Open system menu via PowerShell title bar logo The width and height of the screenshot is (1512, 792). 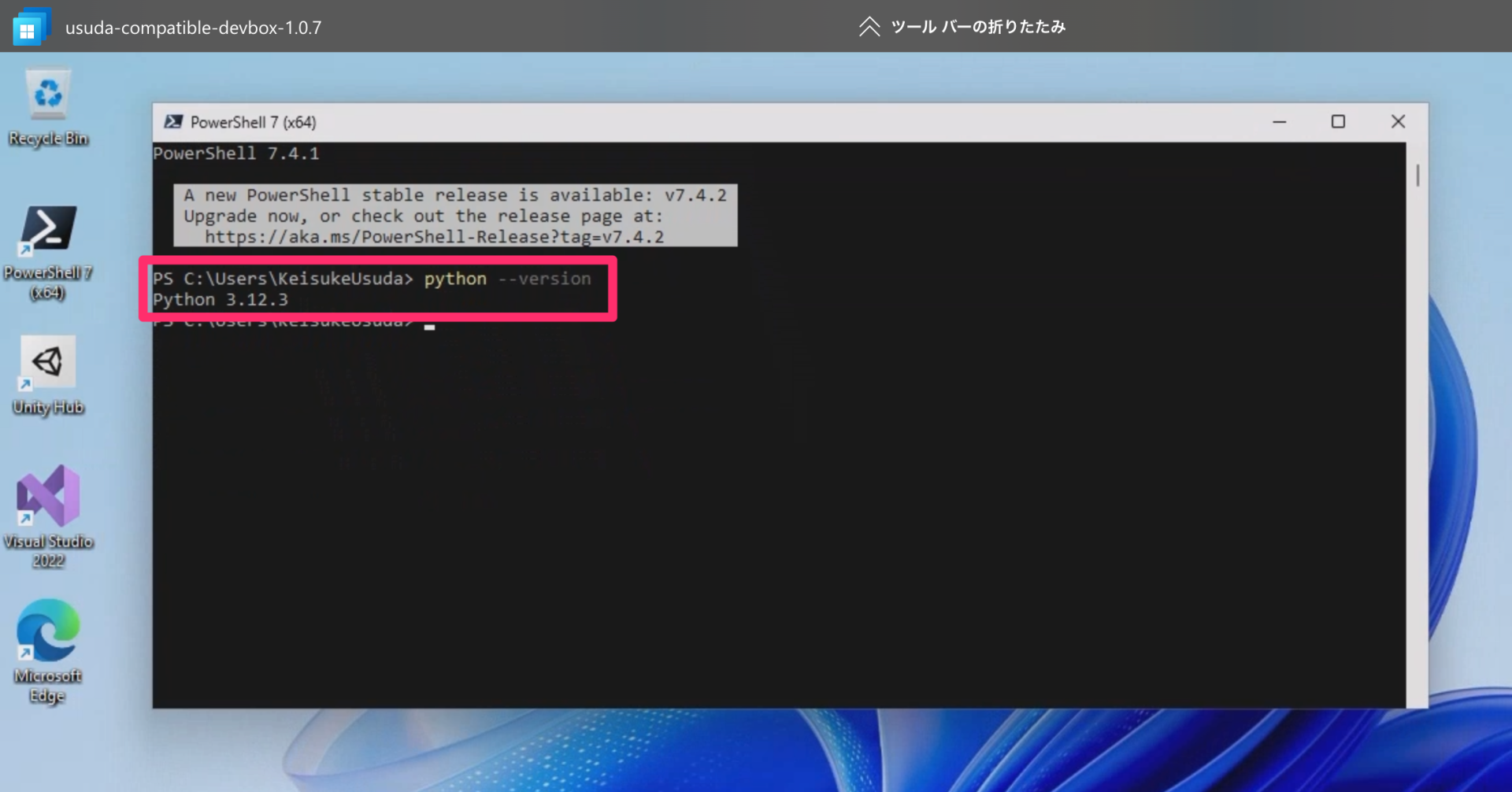point(174,122)
